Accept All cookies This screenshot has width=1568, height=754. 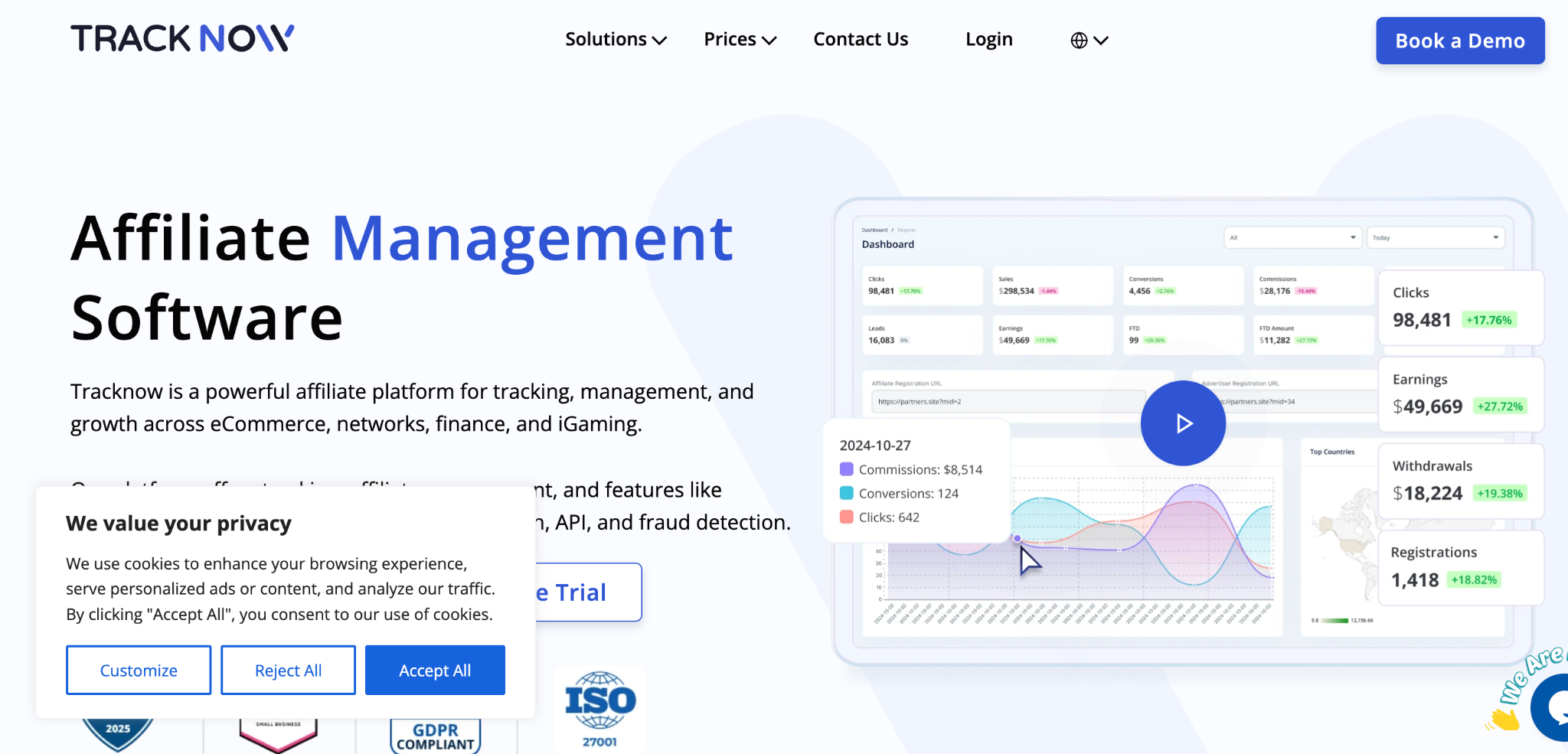435,671
